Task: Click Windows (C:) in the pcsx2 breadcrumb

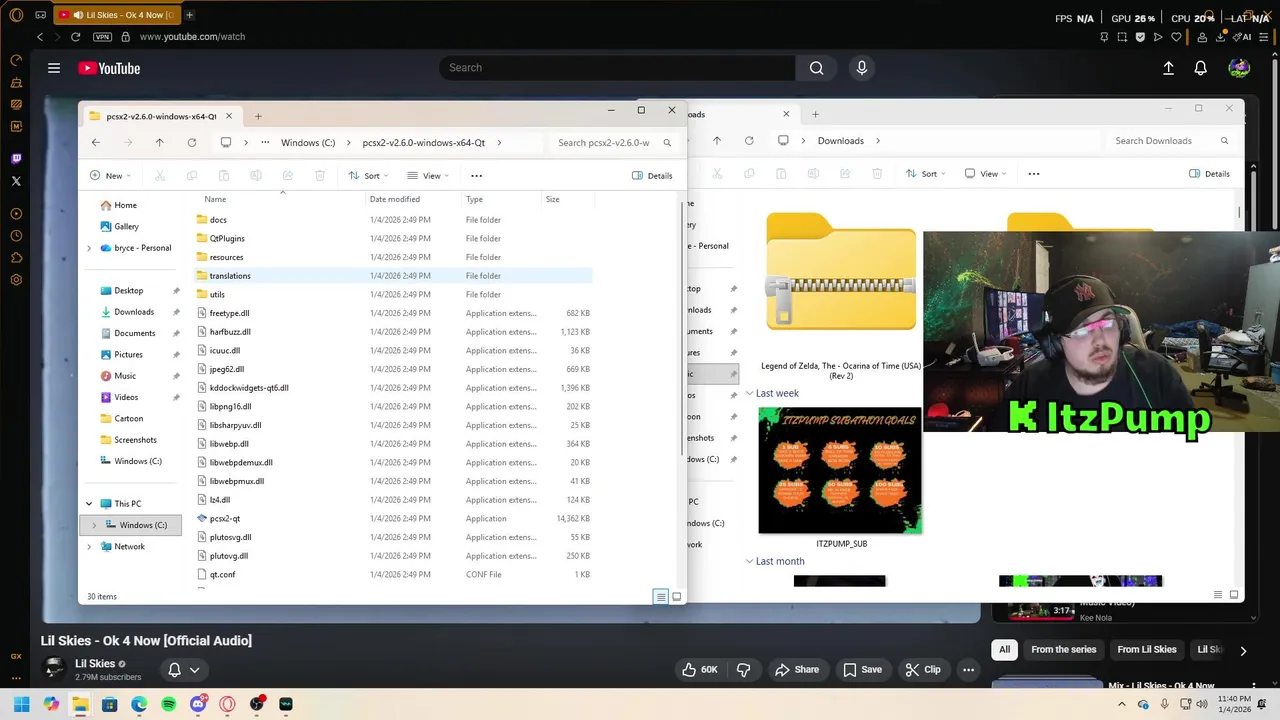Action: point(308,143)
